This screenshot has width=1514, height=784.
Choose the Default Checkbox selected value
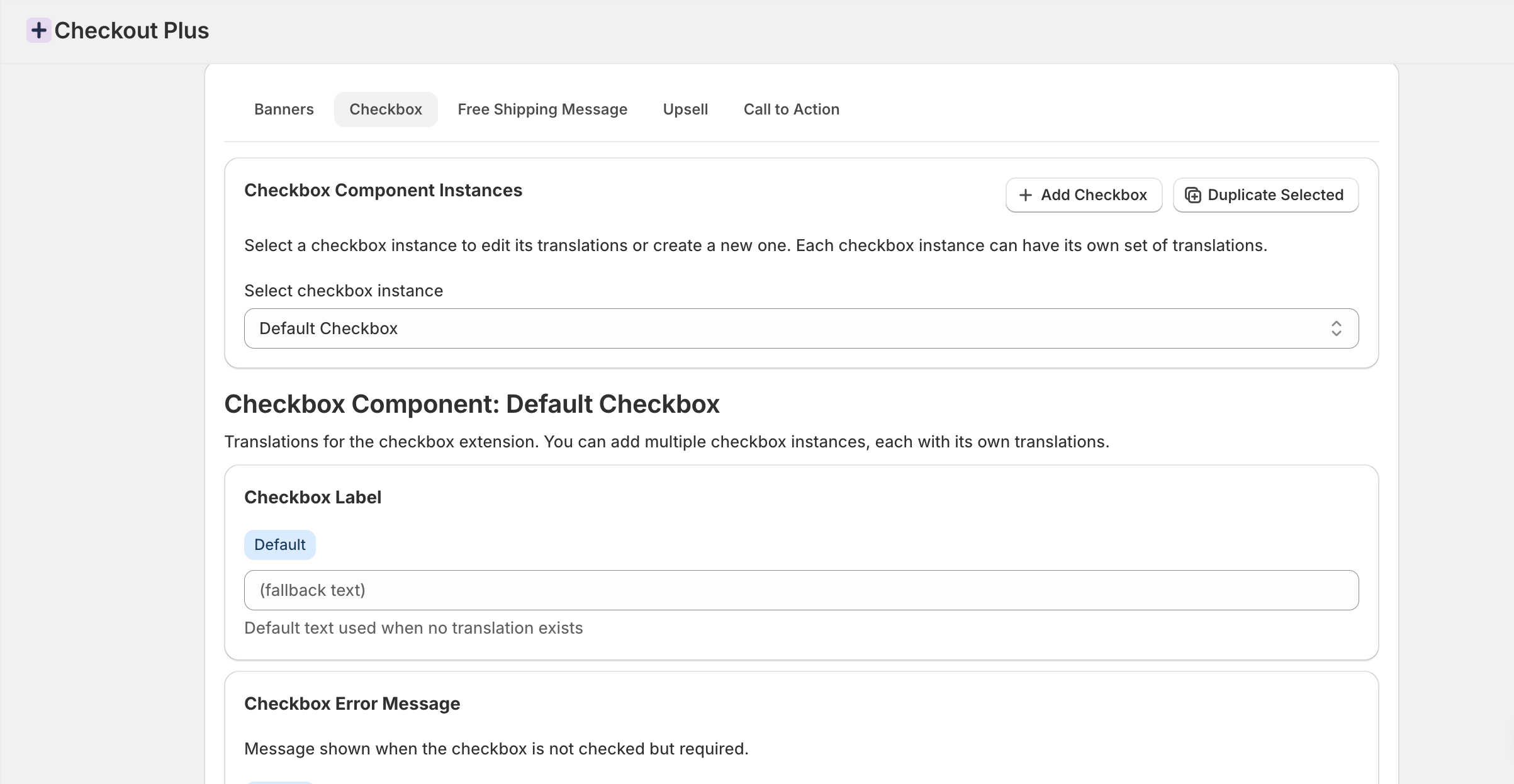tap(328, 328)
